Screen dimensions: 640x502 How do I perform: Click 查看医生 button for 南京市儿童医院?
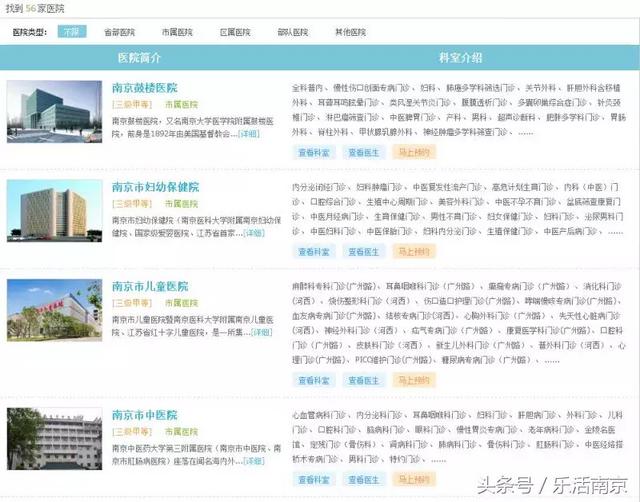pos(364,380)
